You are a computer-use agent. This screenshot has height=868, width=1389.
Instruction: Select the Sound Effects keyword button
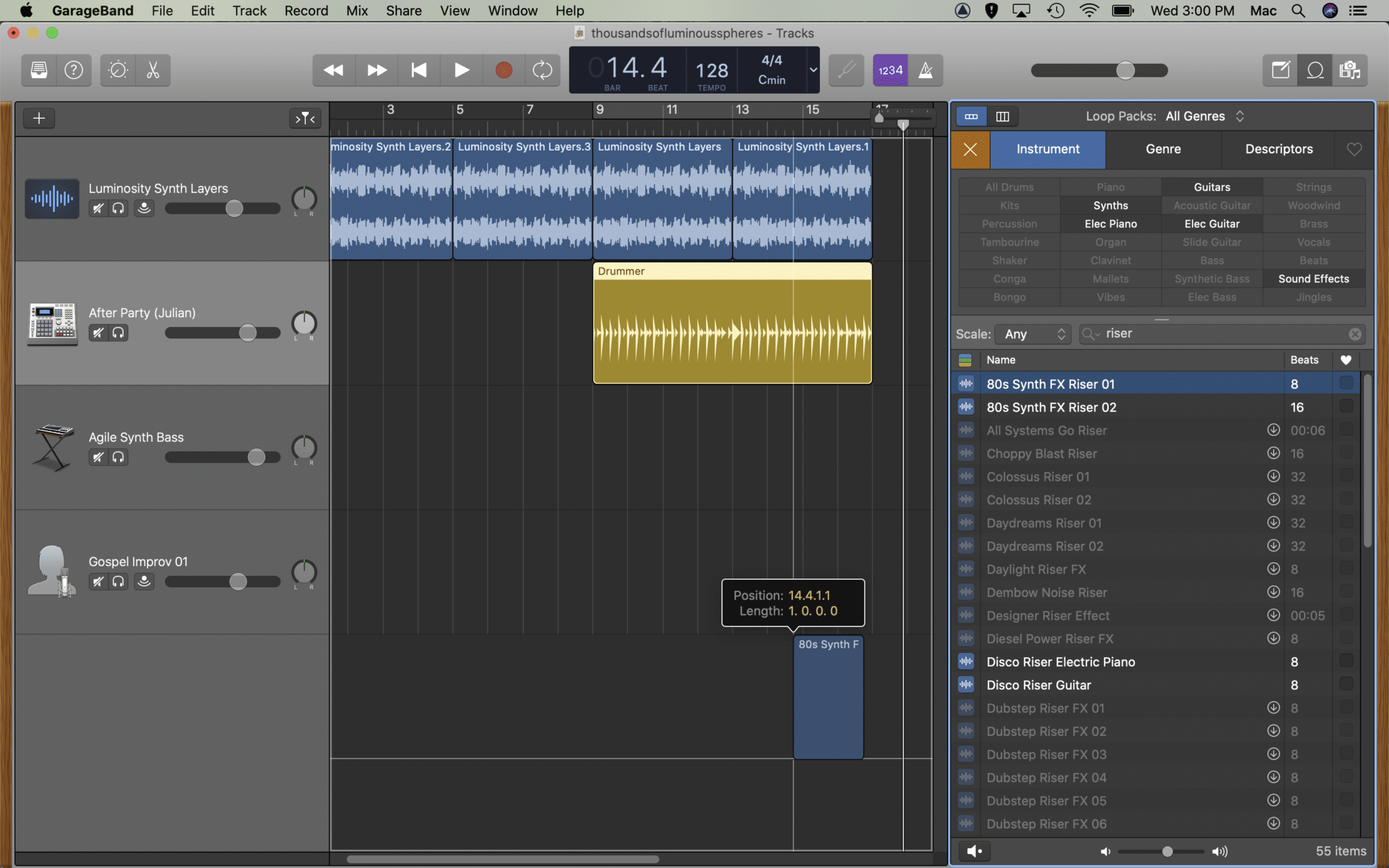tap(1313, 279)
